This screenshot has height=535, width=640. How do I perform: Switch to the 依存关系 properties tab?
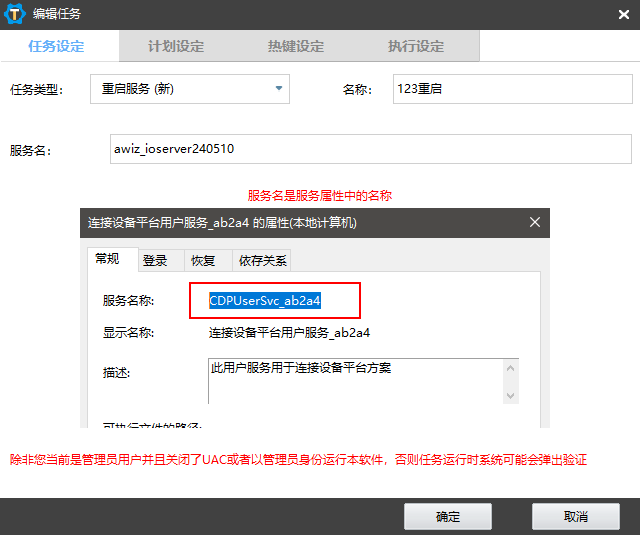coord(262,260)
